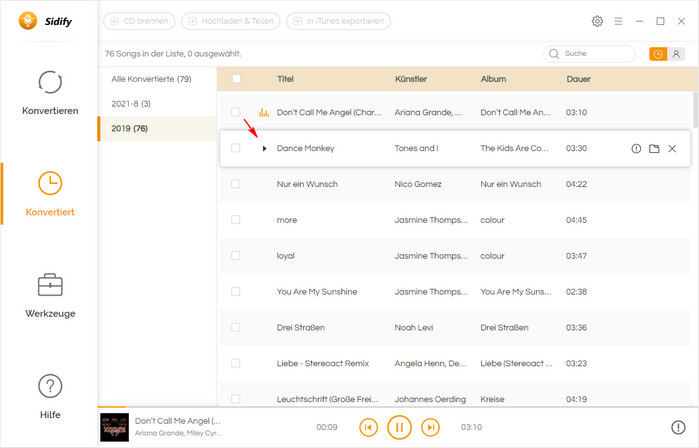Show info for Dance Monkey

(636, 148)
